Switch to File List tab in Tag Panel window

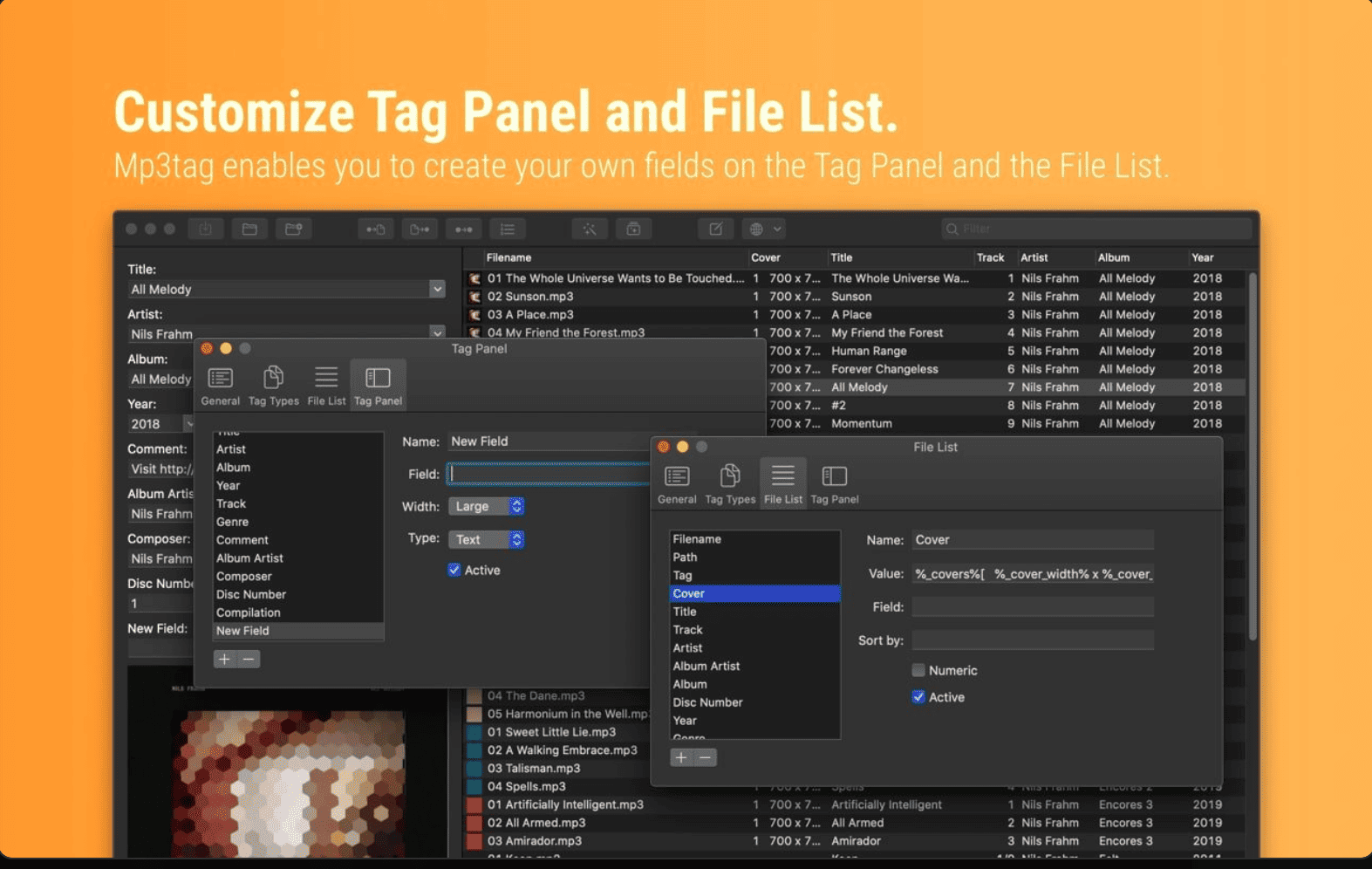[x=326, y=386]
